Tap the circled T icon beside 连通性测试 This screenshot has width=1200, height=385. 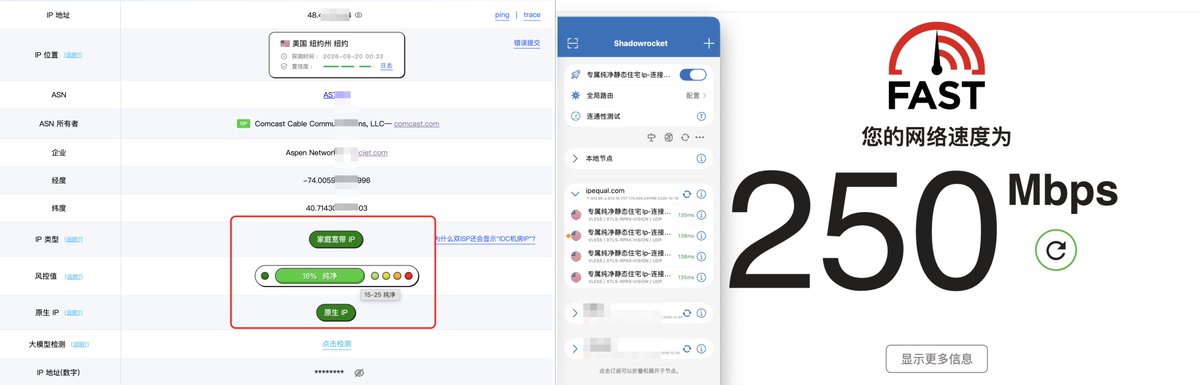pos(702,116)
